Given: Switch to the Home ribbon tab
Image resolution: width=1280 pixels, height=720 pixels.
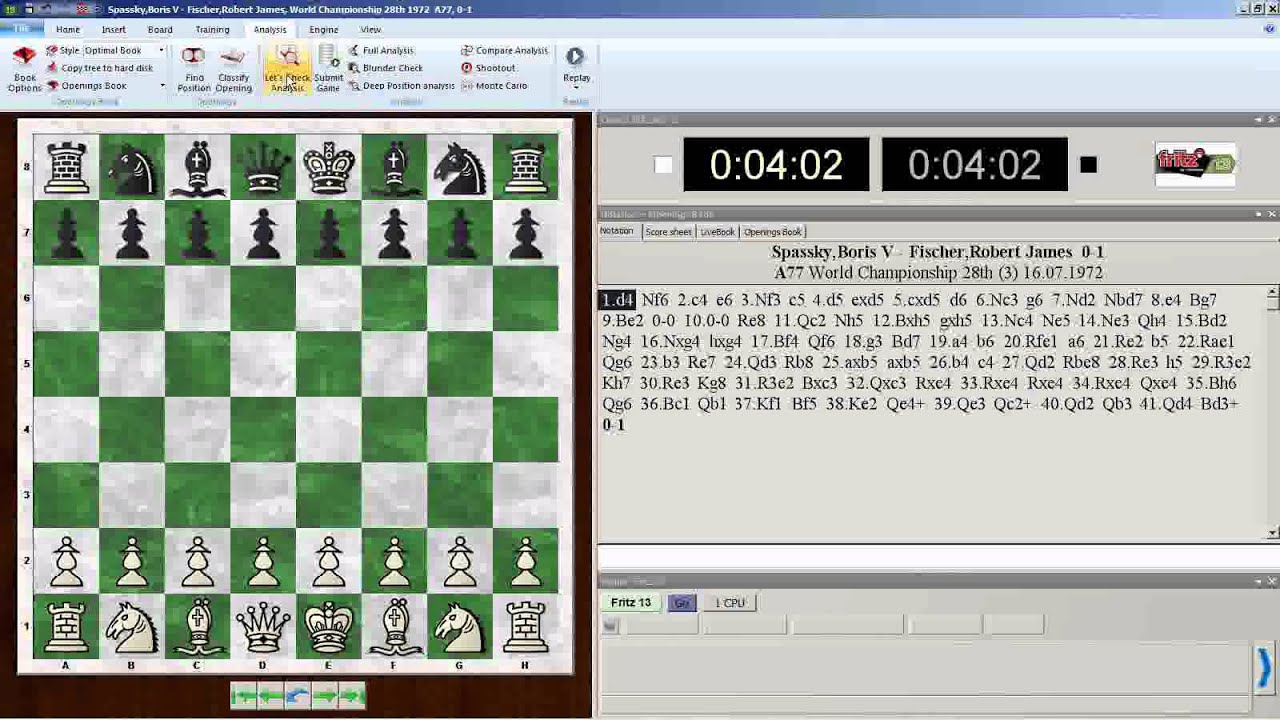Looking at the screenshot, I should pos(68,29).
